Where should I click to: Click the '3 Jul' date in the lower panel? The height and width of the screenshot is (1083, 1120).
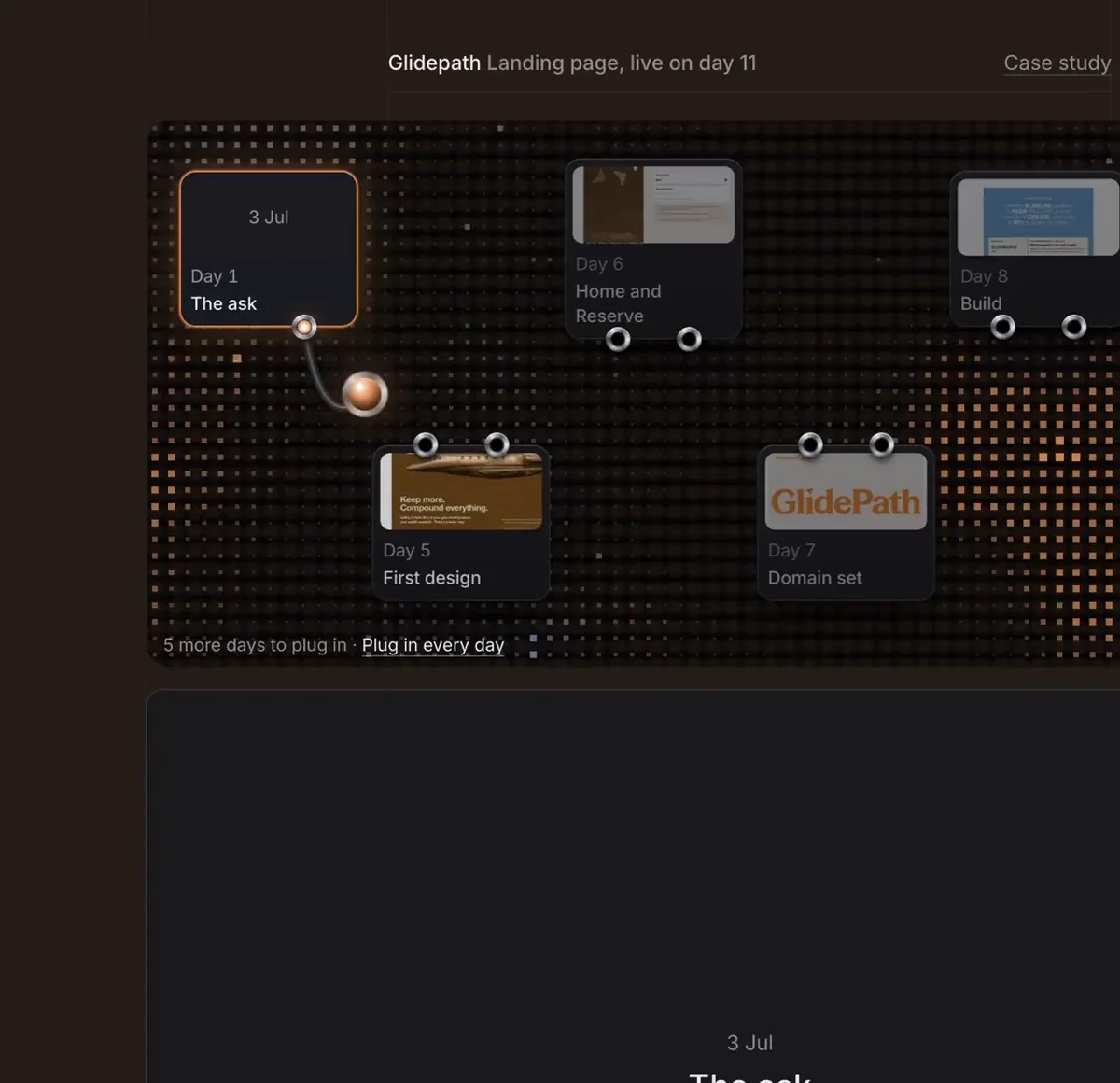[x=750, y=1043]
